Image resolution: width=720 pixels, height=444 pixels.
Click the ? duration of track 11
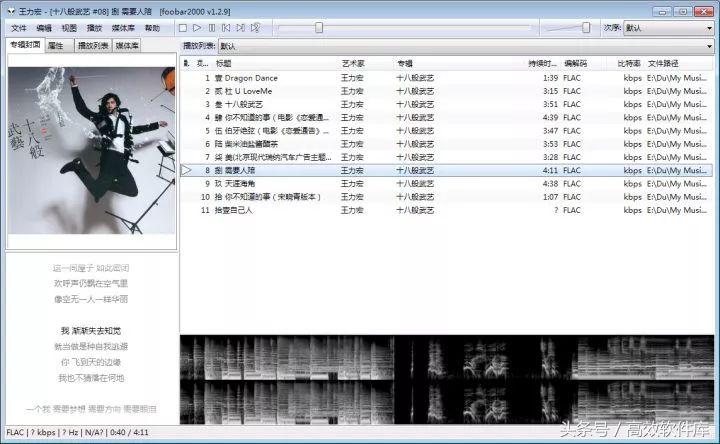coord(556,210)
